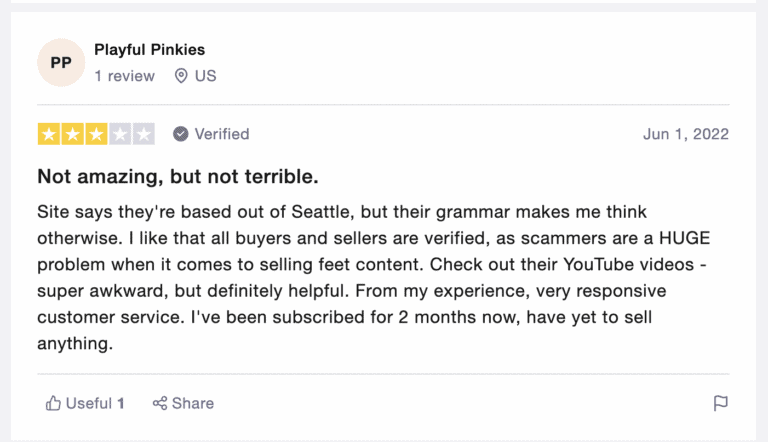Mark review as Useful
Viewport: 768px width, 442px height.
(x=85, y=403)
